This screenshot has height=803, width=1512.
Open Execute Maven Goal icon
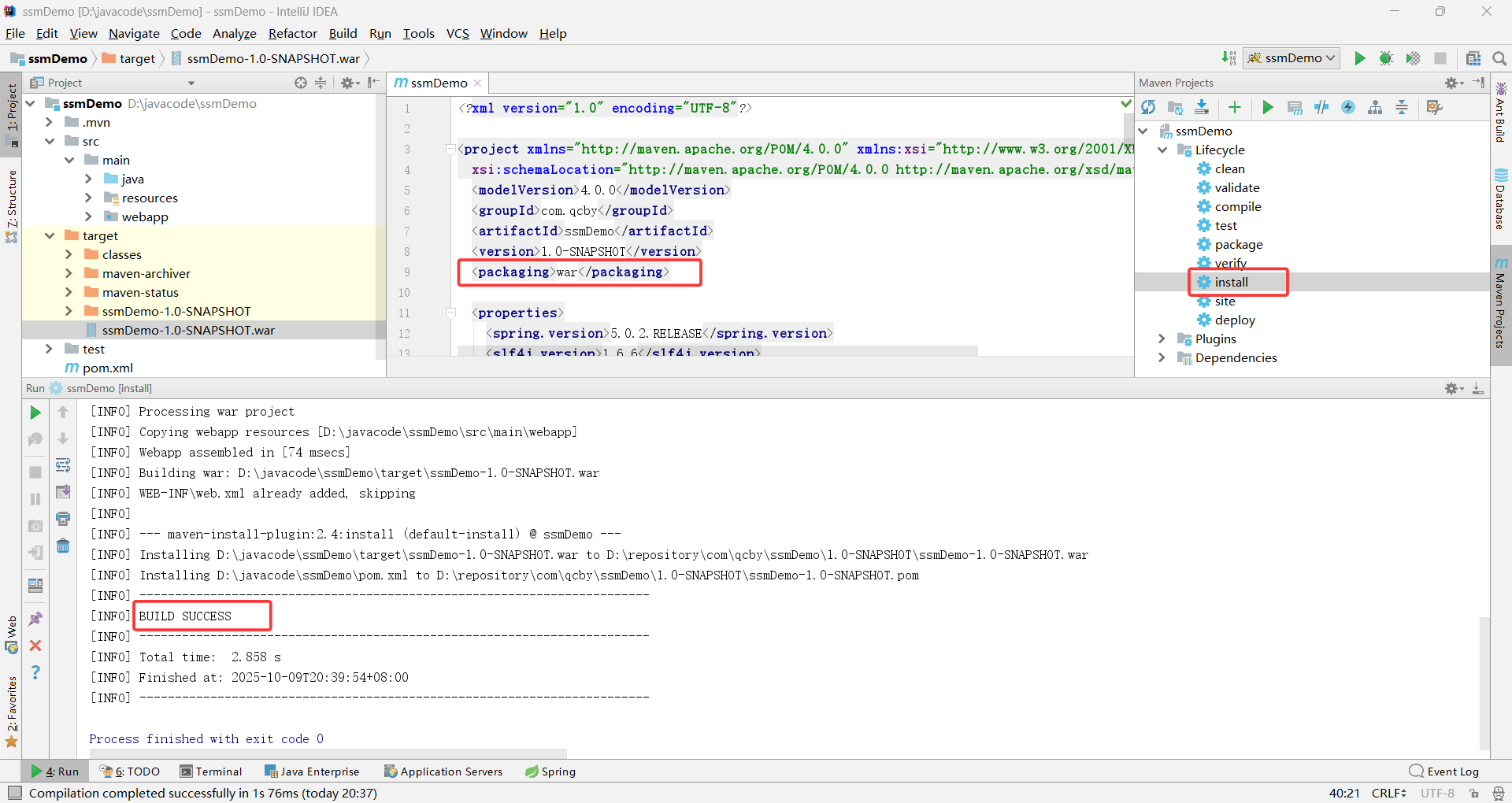pos(1295,107)
